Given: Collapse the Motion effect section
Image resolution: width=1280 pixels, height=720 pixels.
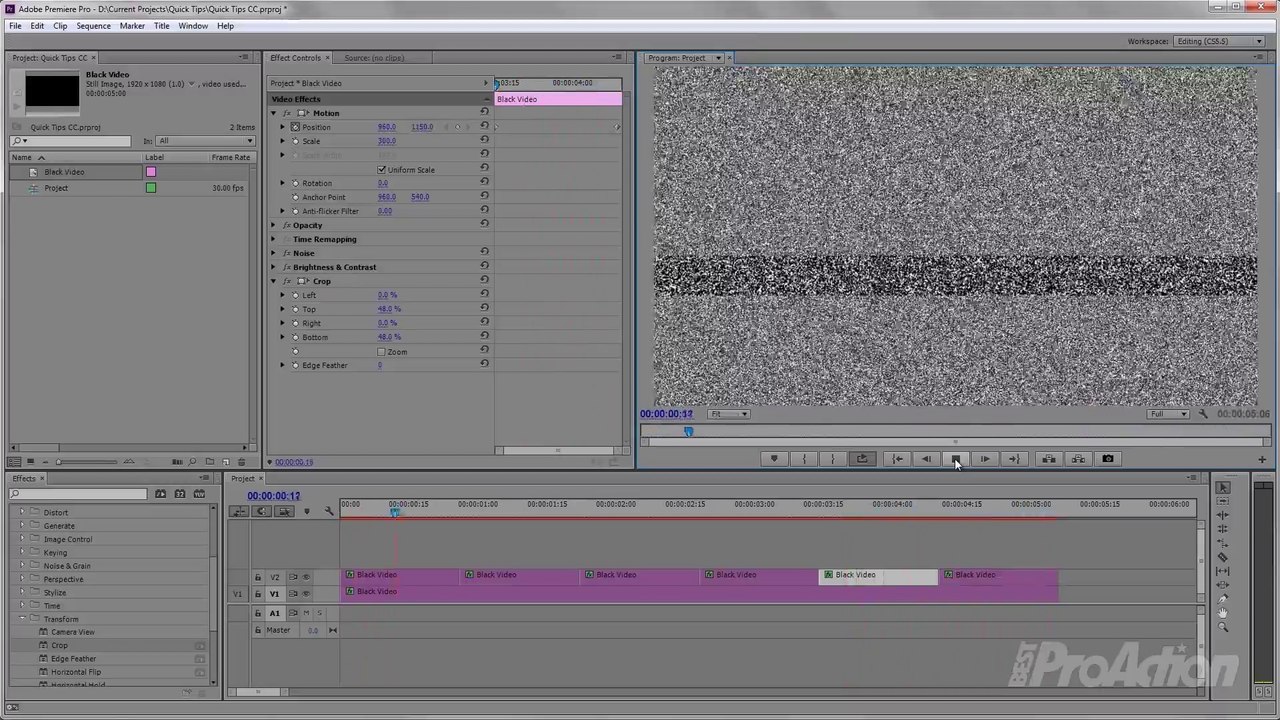Looking at the screenshot, I should coord(274,113).
